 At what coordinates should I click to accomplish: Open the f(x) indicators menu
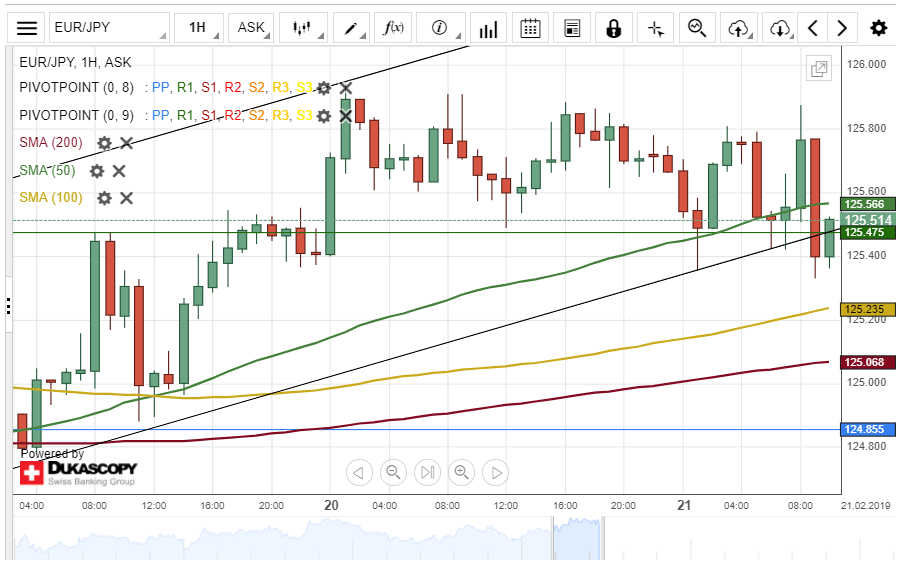point(394,28)
